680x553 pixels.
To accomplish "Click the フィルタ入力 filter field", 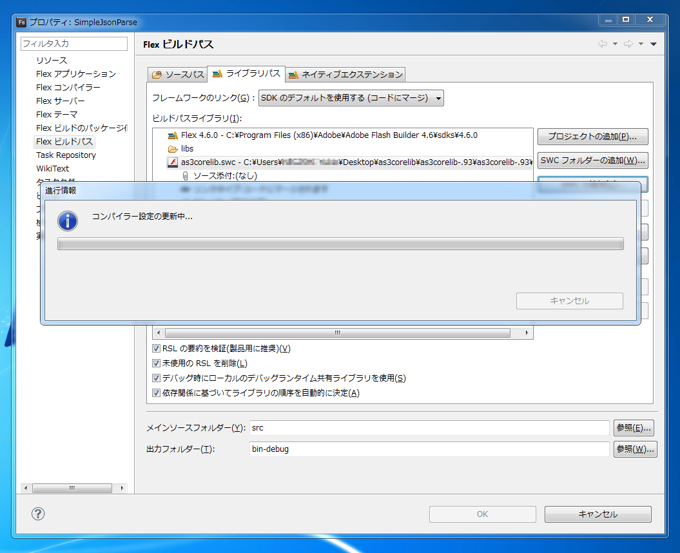I will click(x=74, y=44).
